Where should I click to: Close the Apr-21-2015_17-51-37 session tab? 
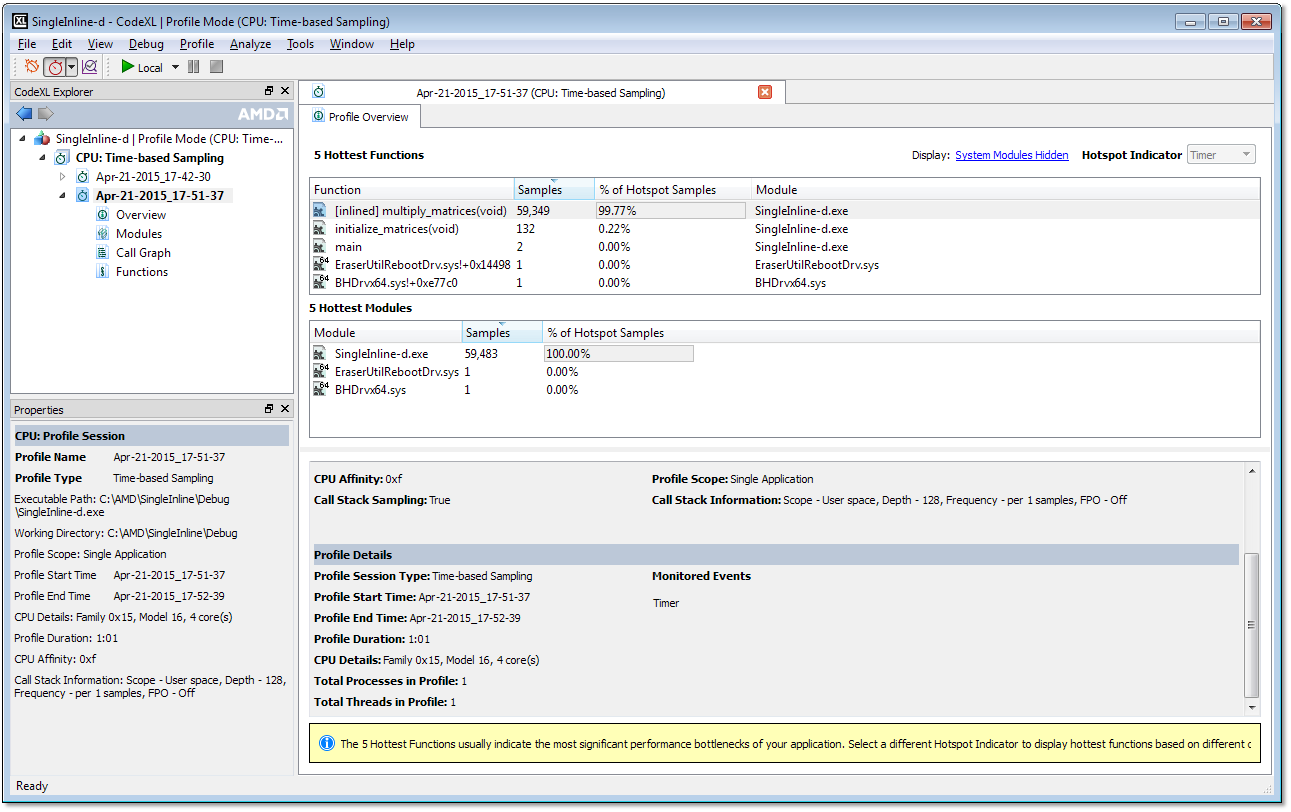[x=765, y=92]
